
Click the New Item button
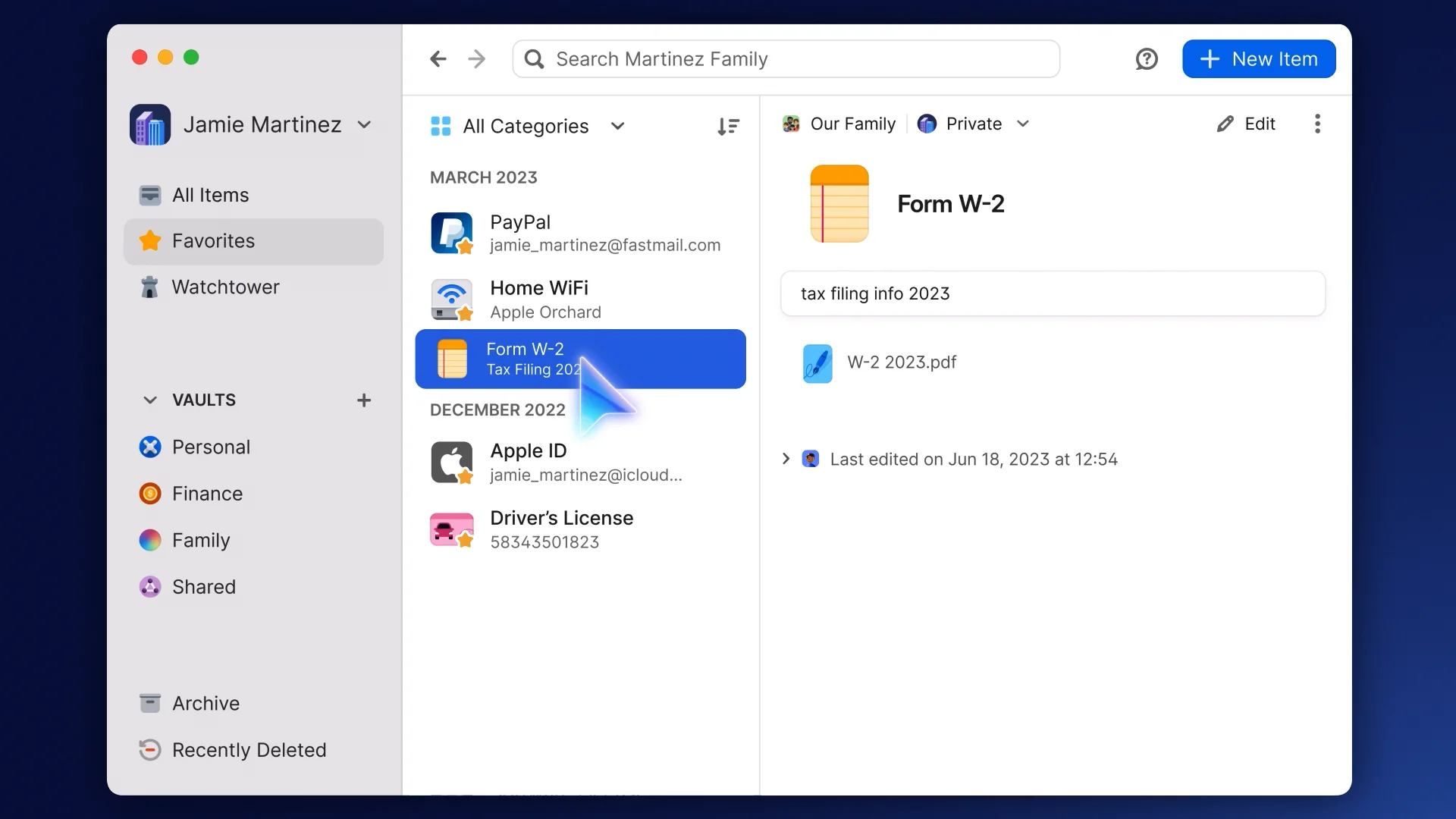[x=1258, y=59]
